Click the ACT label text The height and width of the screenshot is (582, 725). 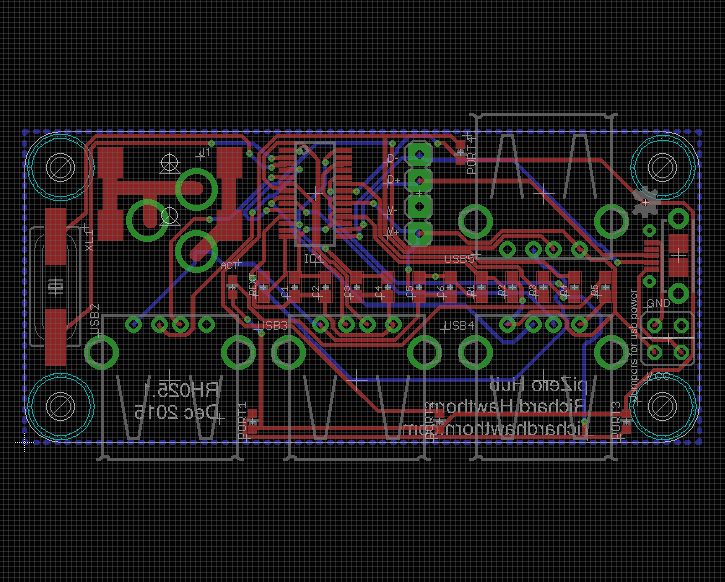[230, 265]
